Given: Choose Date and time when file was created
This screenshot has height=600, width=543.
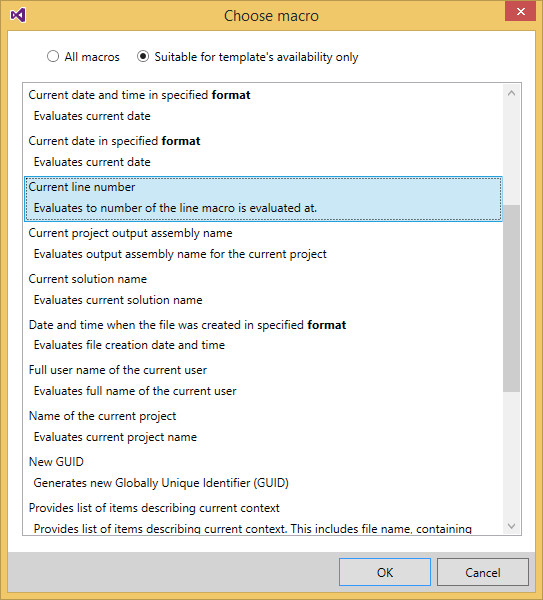Looking at the screenshot, I should [x=263, y=335].
